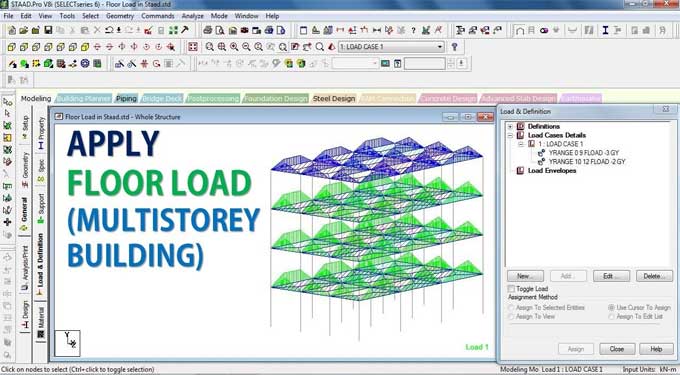Open the Commands menu

[x=157, y=16]
